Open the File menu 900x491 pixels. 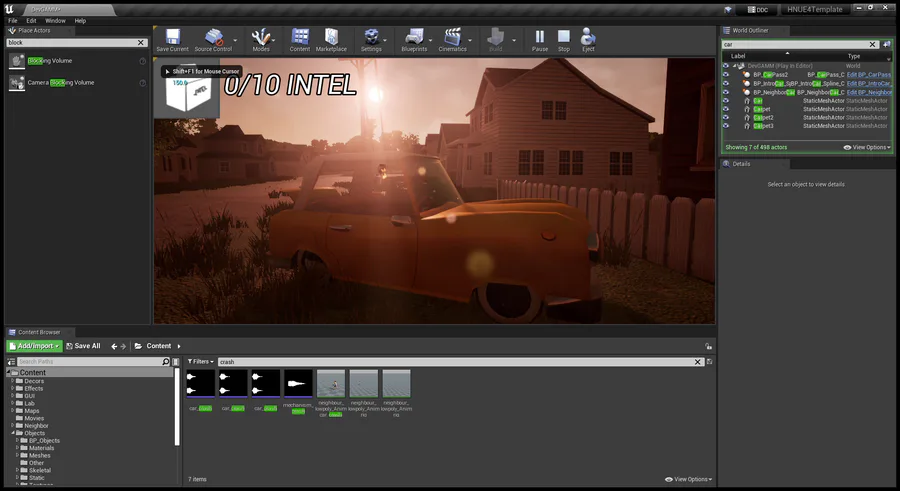click(13, 21)
